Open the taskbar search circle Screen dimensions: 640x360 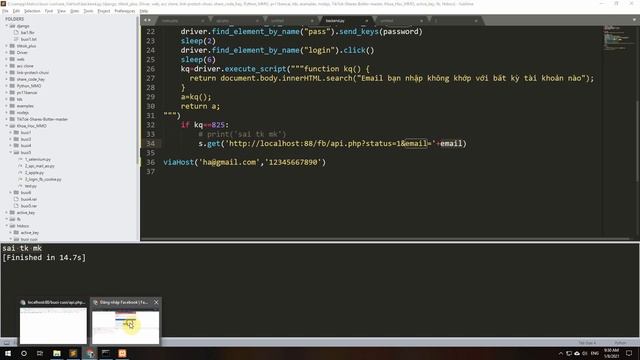tap(24, 353)
